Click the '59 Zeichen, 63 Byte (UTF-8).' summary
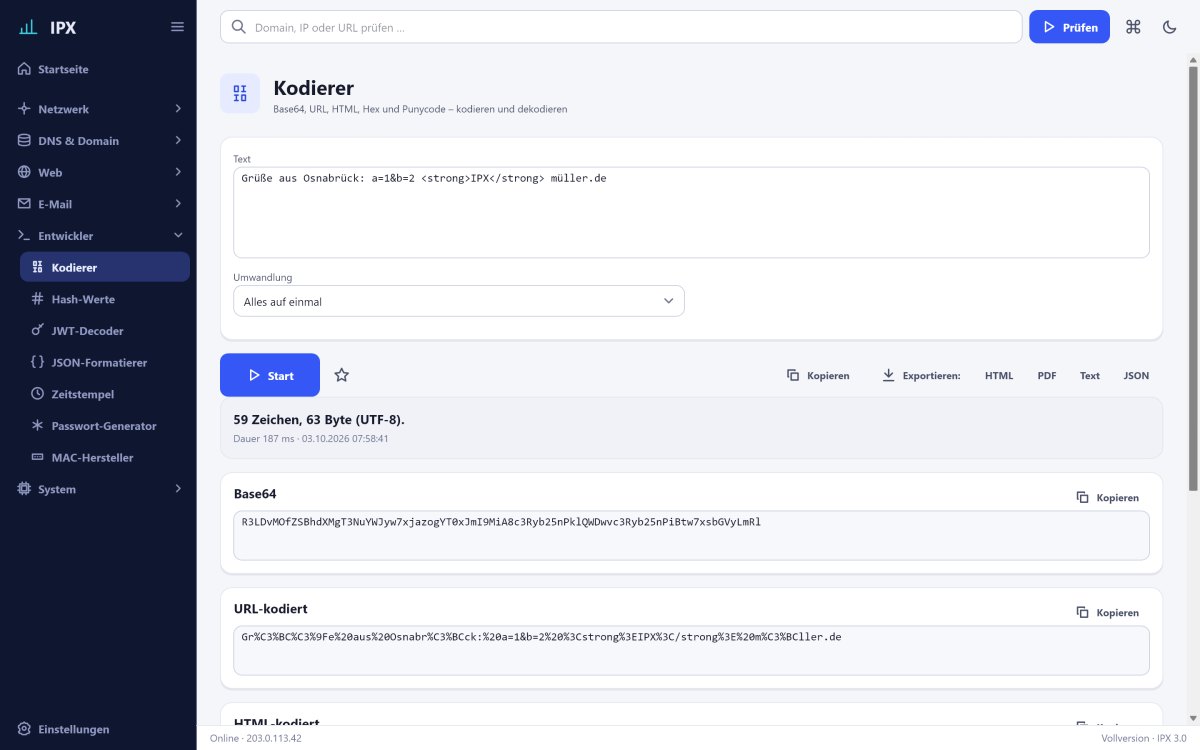This screenshot has height=750, width=1200. point(319,420)
